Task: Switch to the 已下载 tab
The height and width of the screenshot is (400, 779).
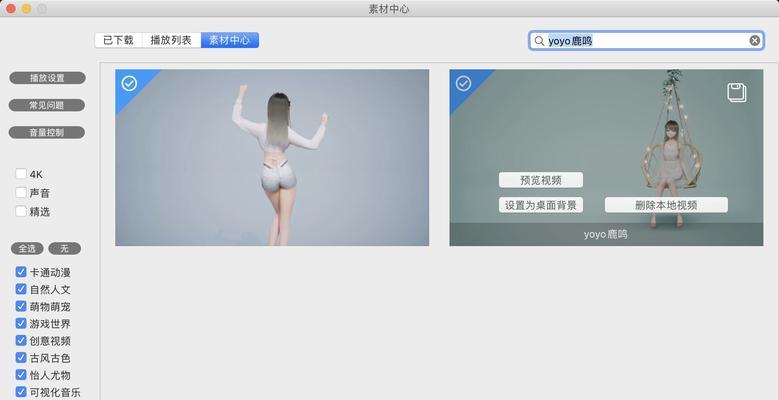Action: click(x=118, y=40)
